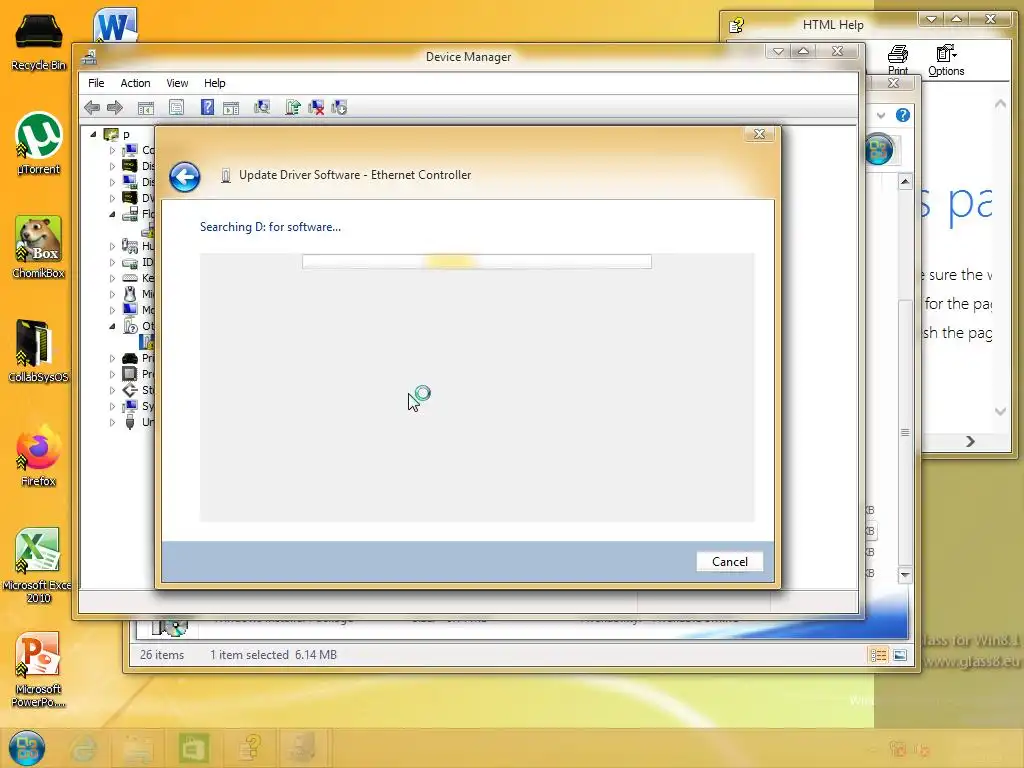1024x768 pixels.
Task: Click the HTML Help taskbar icon
Action: (249, 748)
